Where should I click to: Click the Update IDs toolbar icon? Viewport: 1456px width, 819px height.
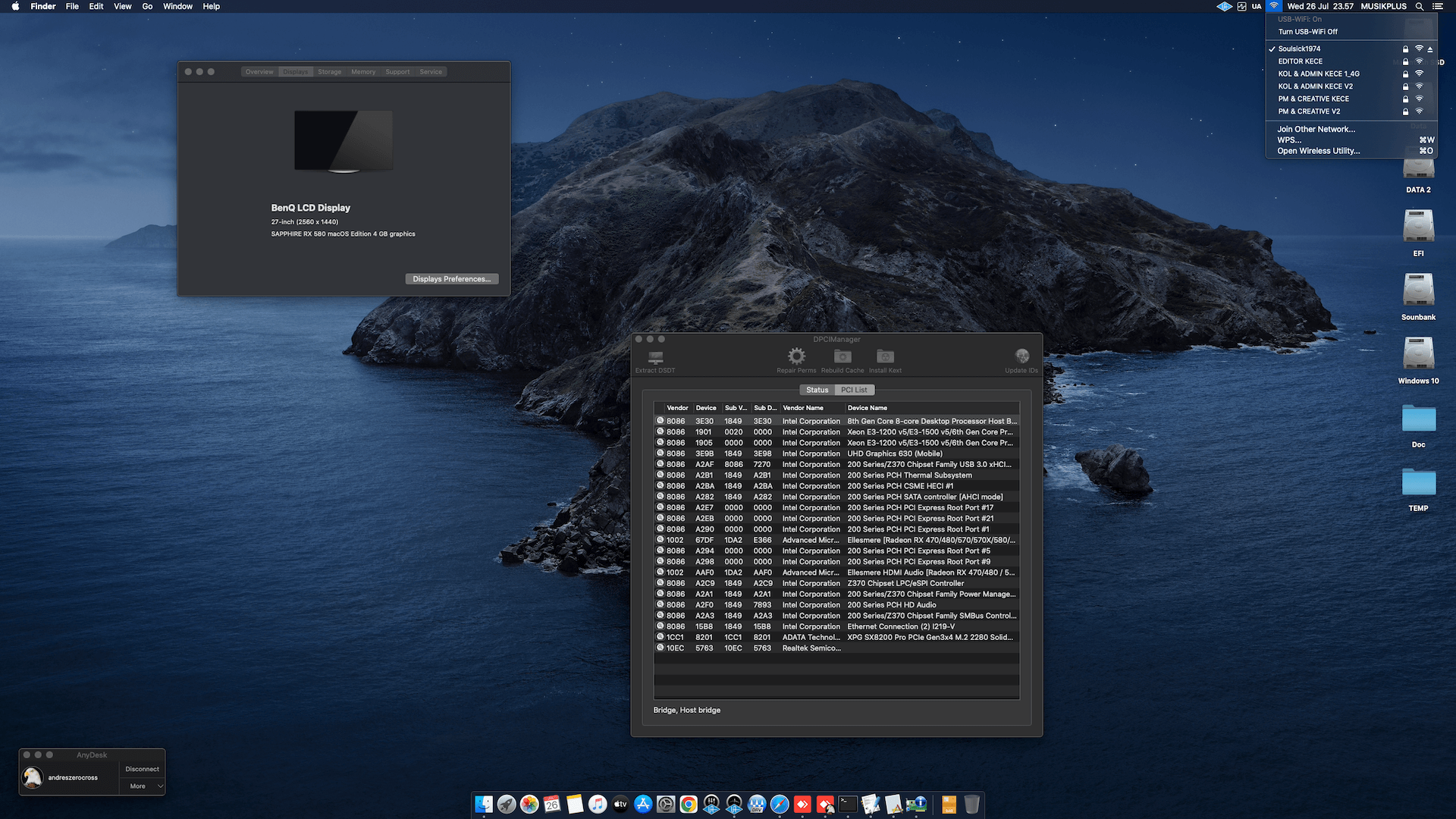click(x=1022, y=356)
